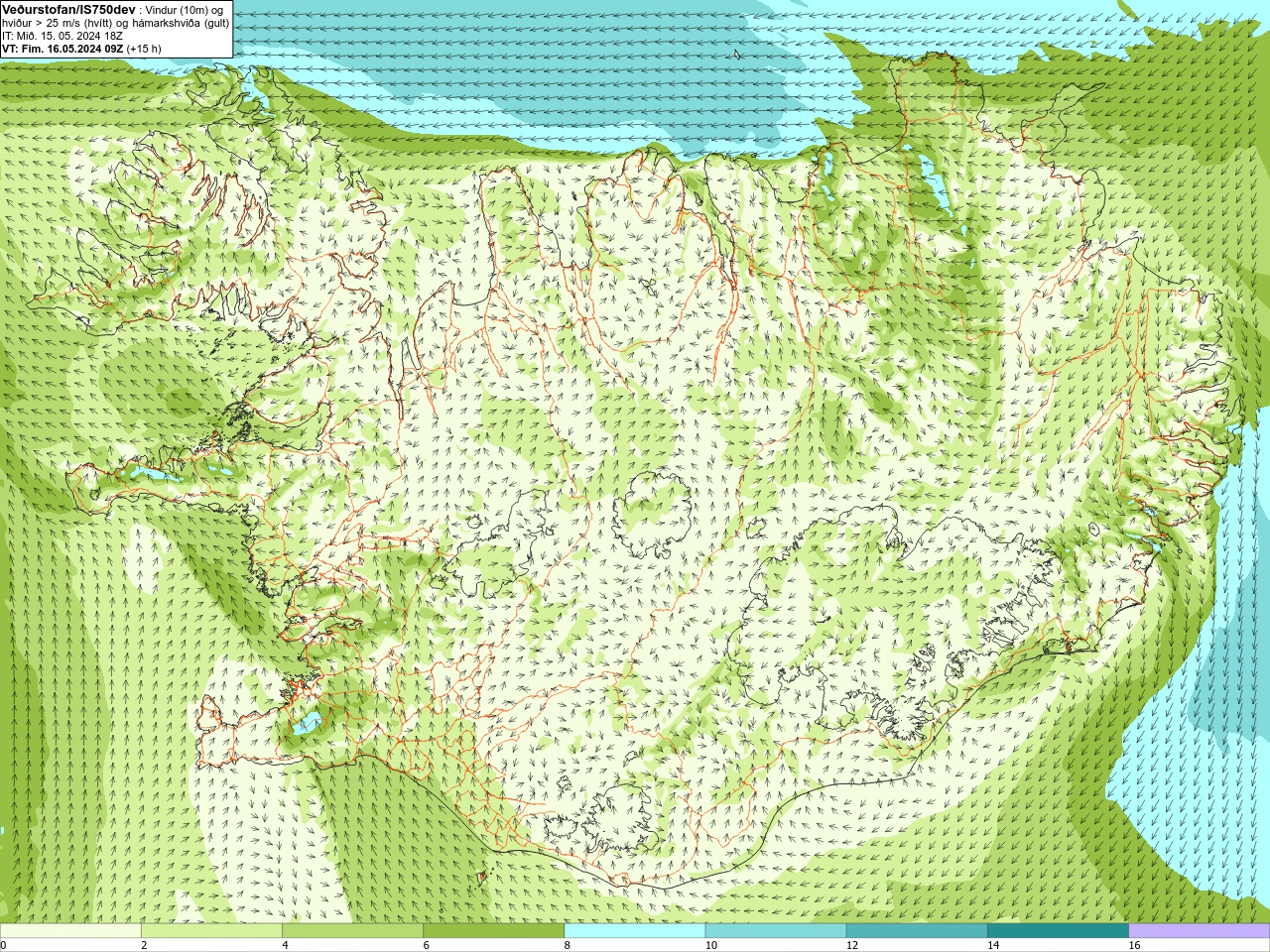
Task: Click the tiny Grímsey island north of Iceland
Action: (735, 55)
